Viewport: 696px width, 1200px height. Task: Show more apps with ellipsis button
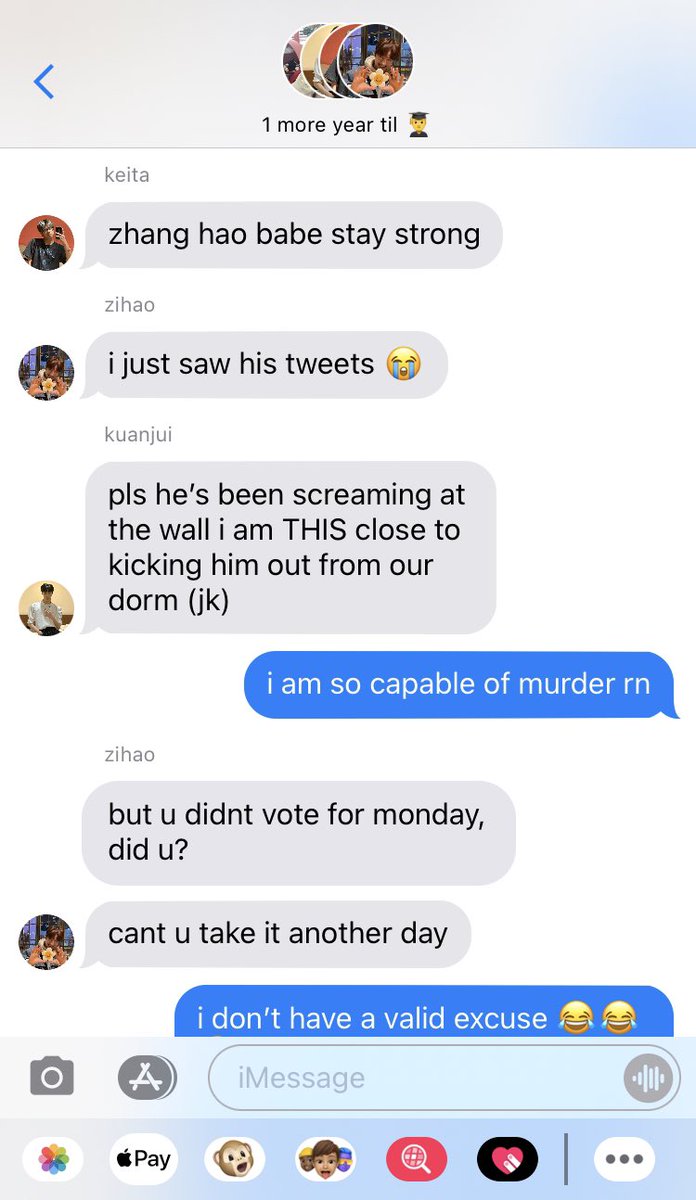(625, 1160)
